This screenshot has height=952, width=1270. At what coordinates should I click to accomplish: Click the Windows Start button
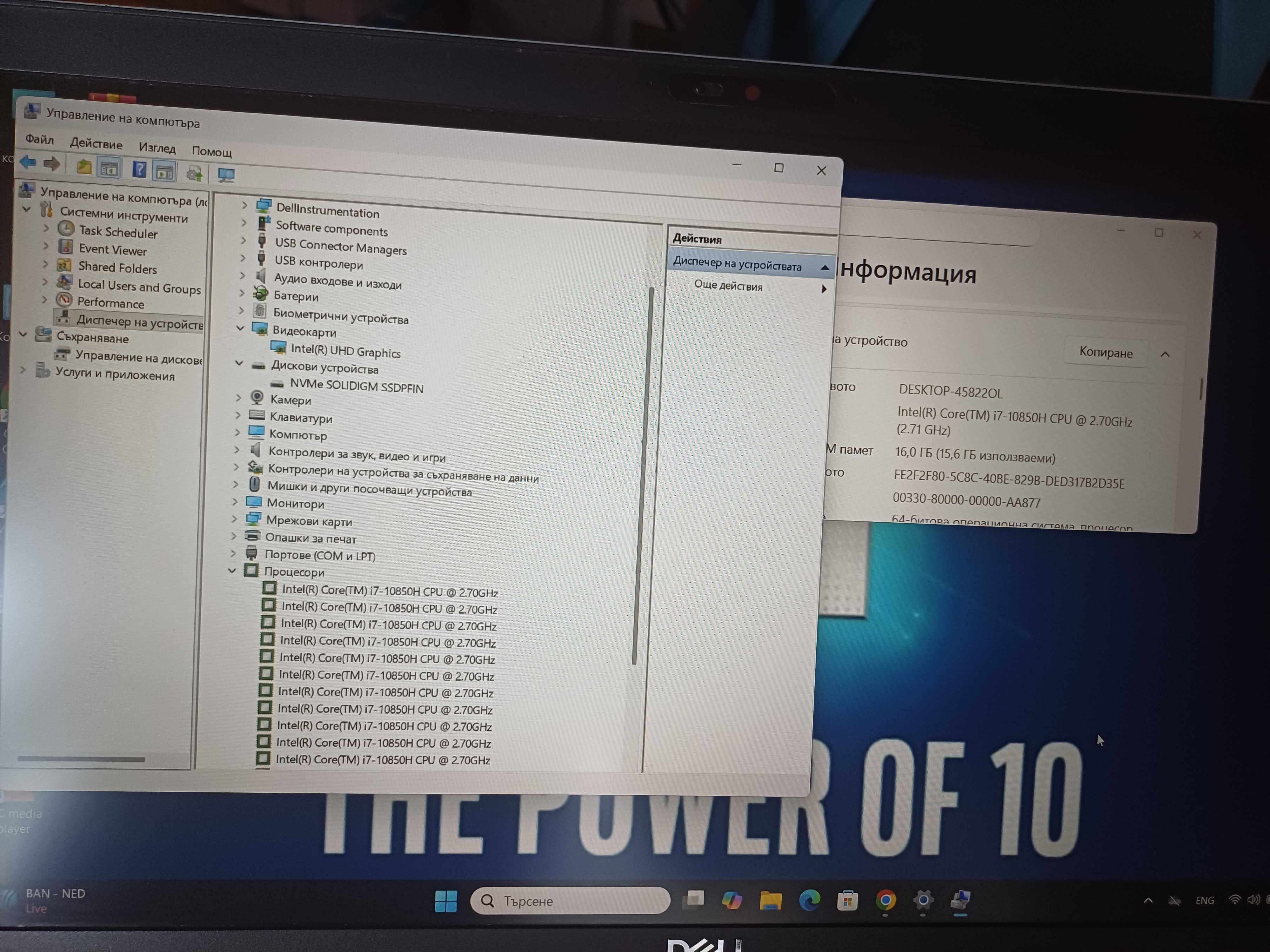(446, 900)
